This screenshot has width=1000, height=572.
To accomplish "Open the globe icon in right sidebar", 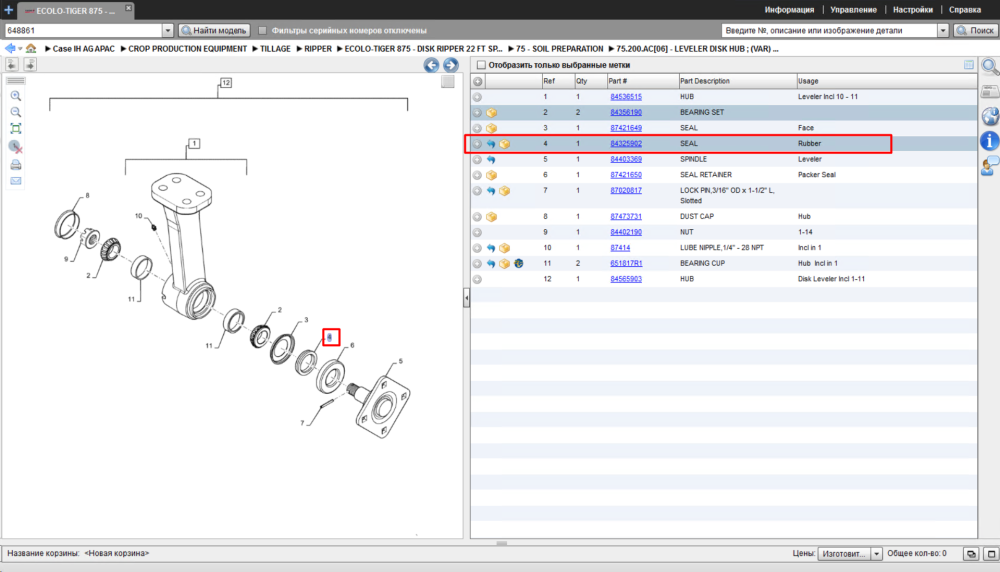I will (990, 116).
